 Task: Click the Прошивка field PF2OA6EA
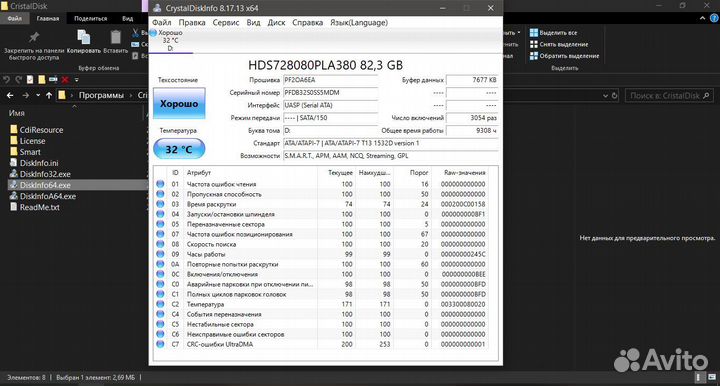(330, 80)
